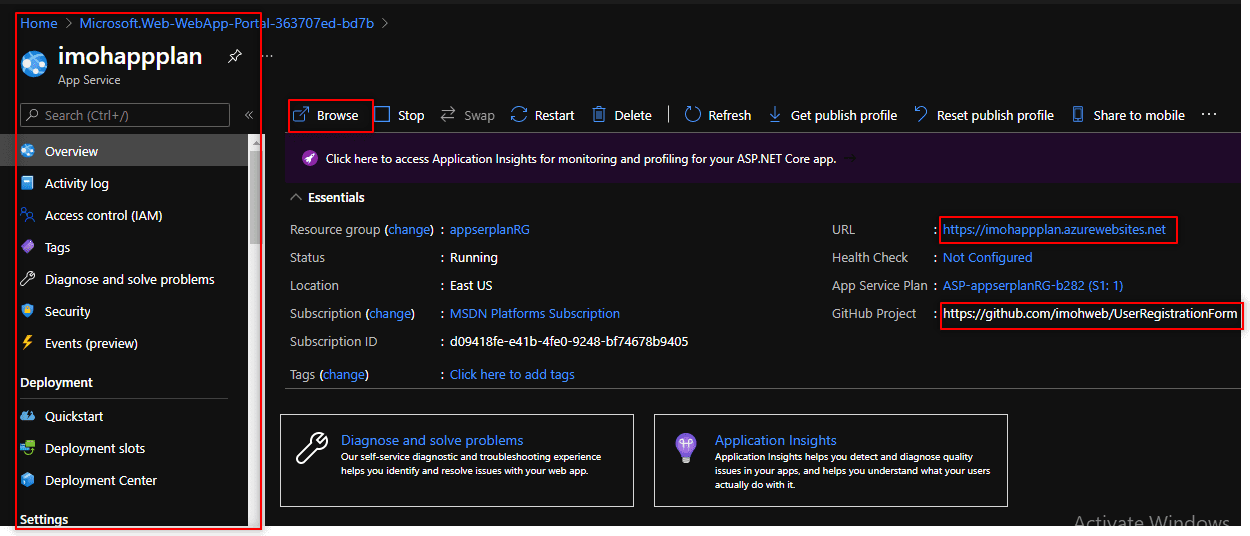Viewport: 1250px width, 536px height.
Task: Click here to add tags
Action: [x=512, y=374]
